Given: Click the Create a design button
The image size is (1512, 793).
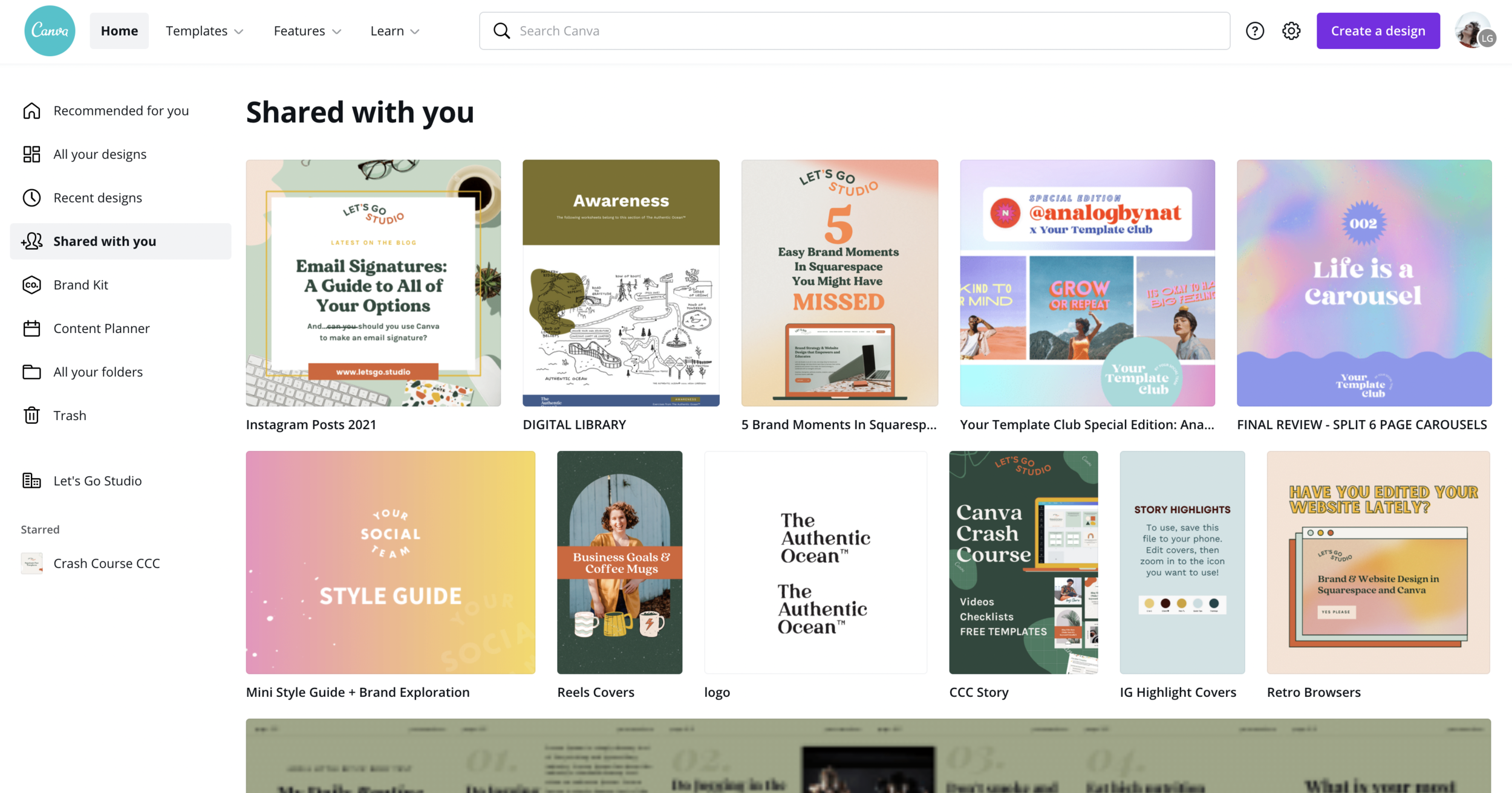Looking at the screenshot, I should click(1378, 31).
